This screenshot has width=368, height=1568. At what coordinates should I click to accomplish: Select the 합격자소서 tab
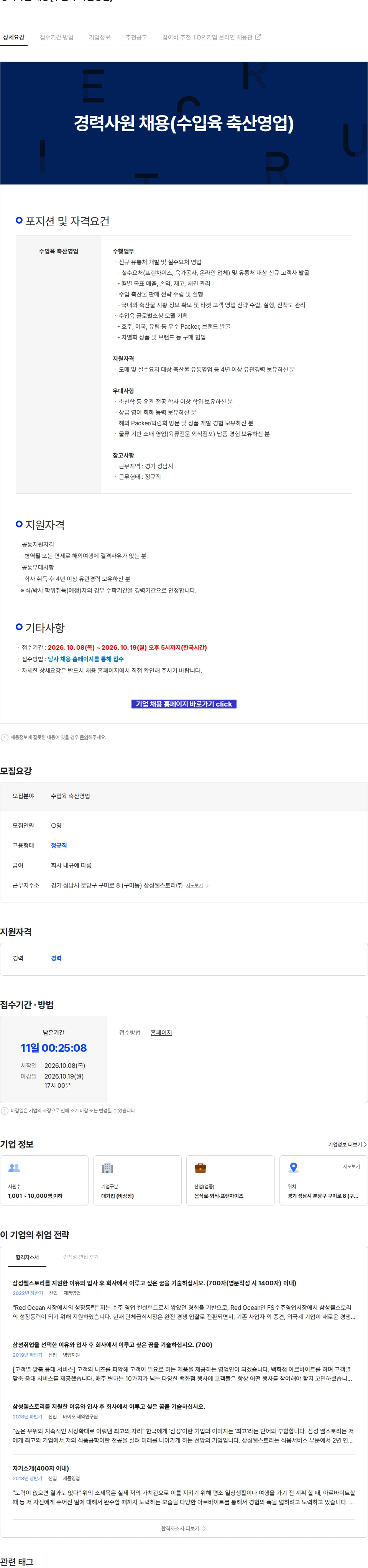click(x=27, y=1257)
